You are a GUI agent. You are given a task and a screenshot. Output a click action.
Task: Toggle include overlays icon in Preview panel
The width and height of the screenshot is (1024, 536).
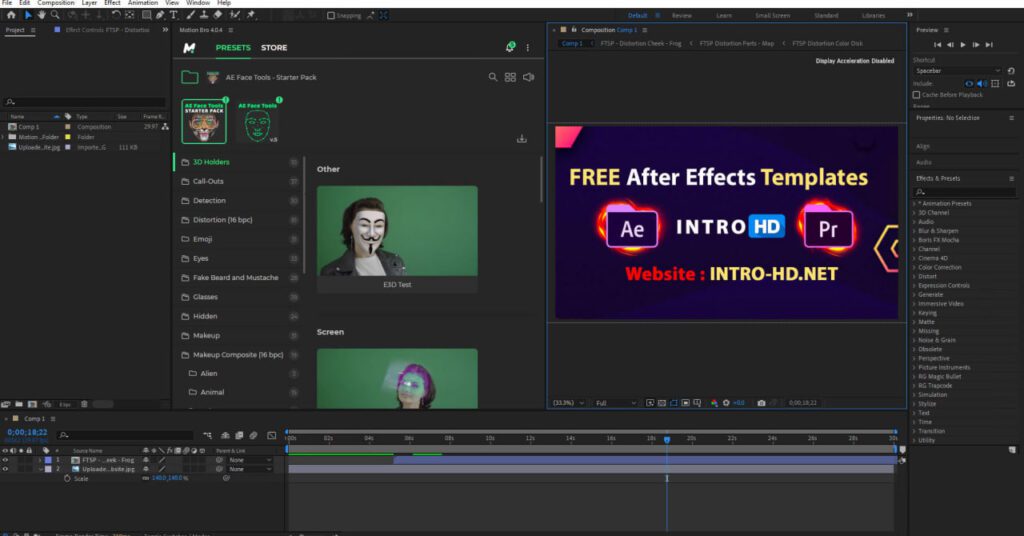995,84
